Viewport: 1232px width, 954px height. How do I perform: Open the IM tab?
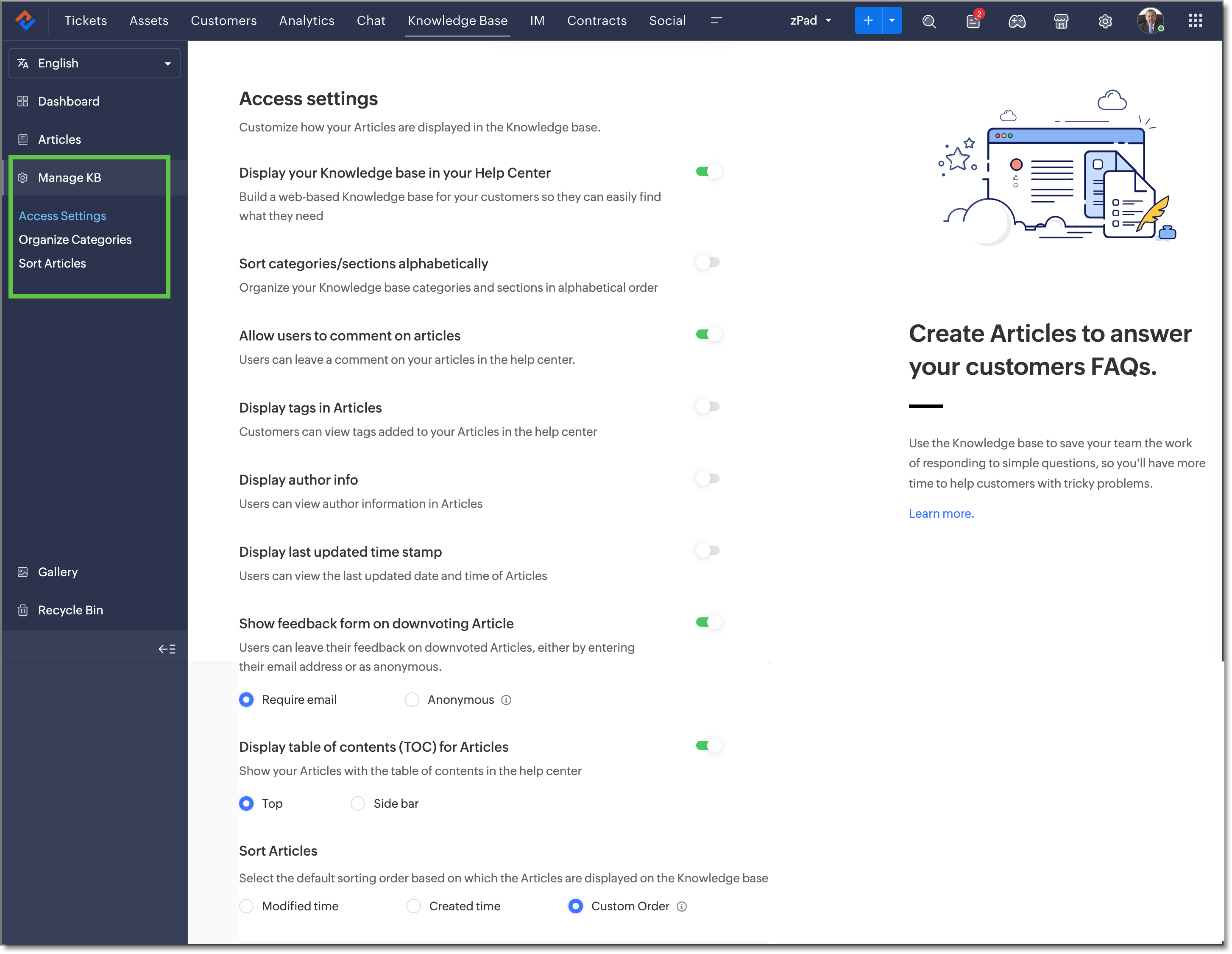538,20
